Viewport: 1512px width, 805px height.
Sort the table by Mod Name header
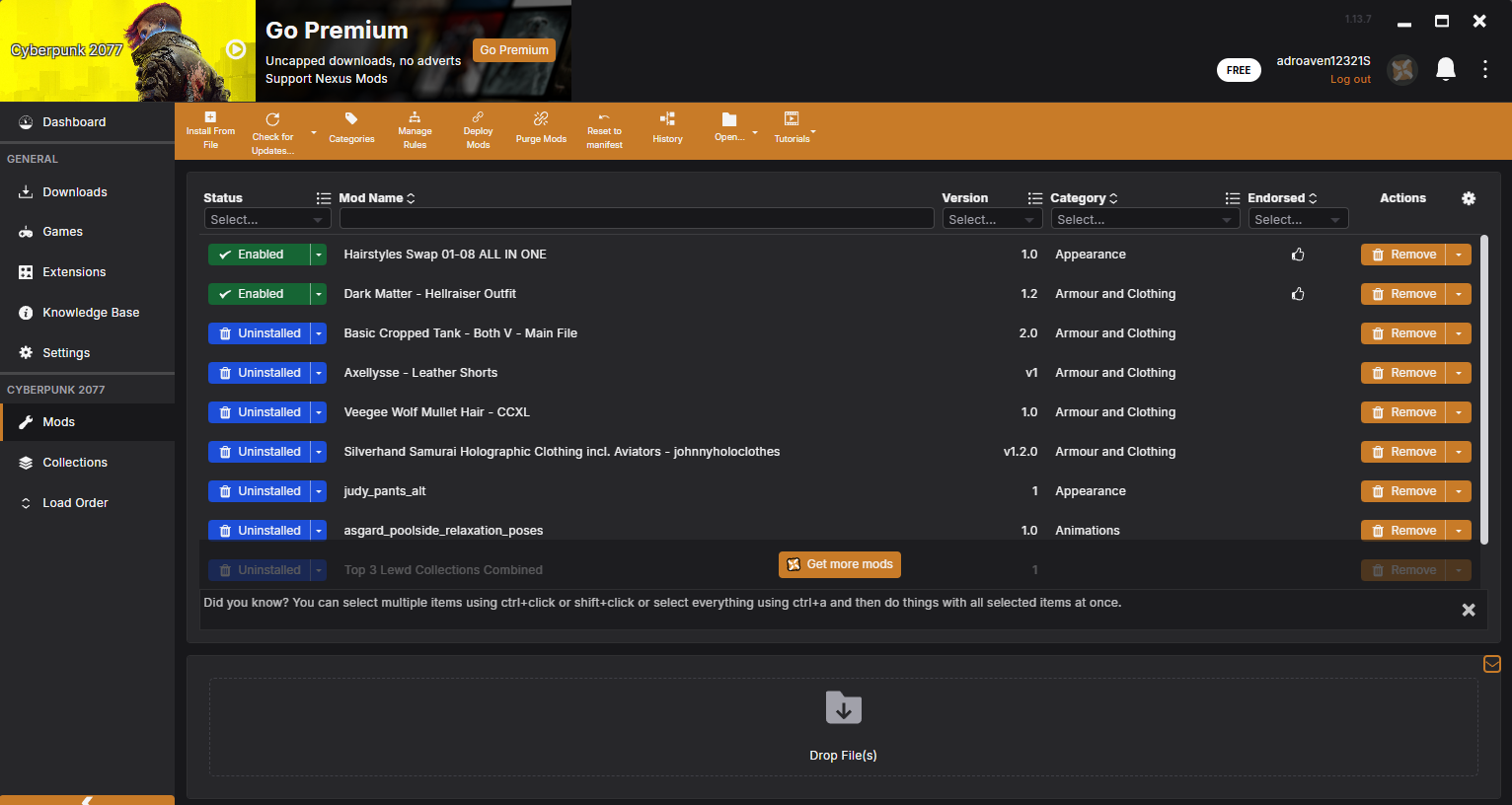tap(377, 198)
